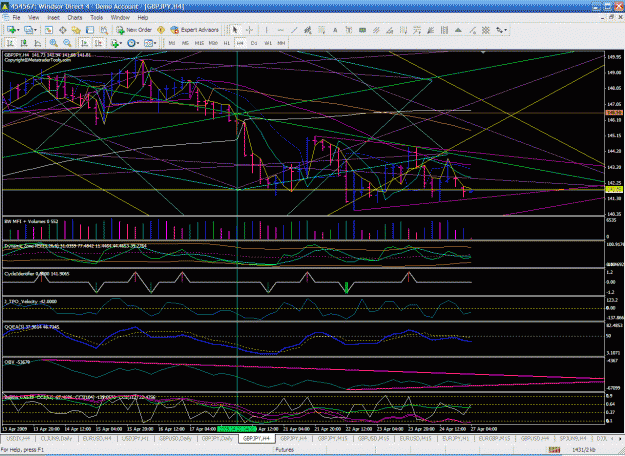Switch chart to Candlesticks mode
The width and height of the screenshot is (625, 456).
coord(24,43)
